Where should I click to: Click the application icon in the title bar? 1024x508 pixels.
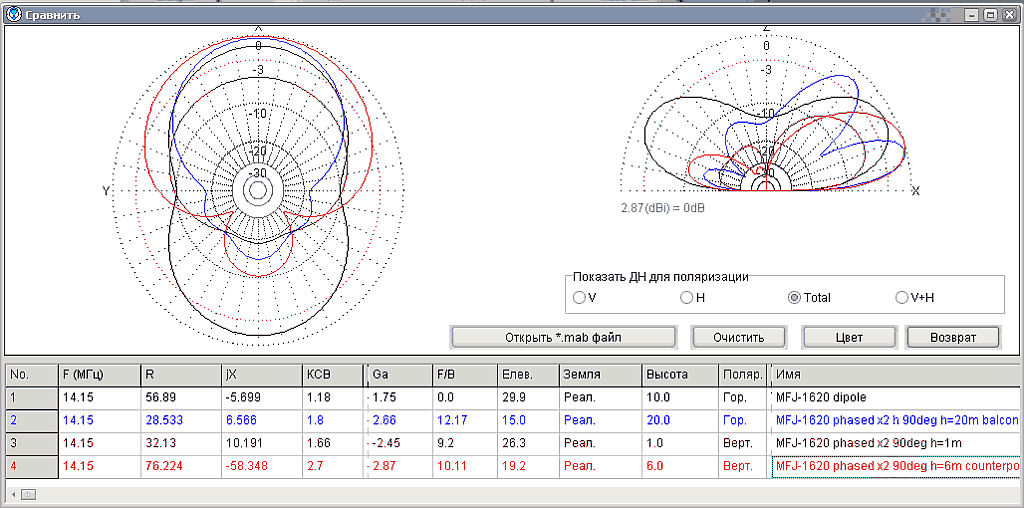[13, 15]
